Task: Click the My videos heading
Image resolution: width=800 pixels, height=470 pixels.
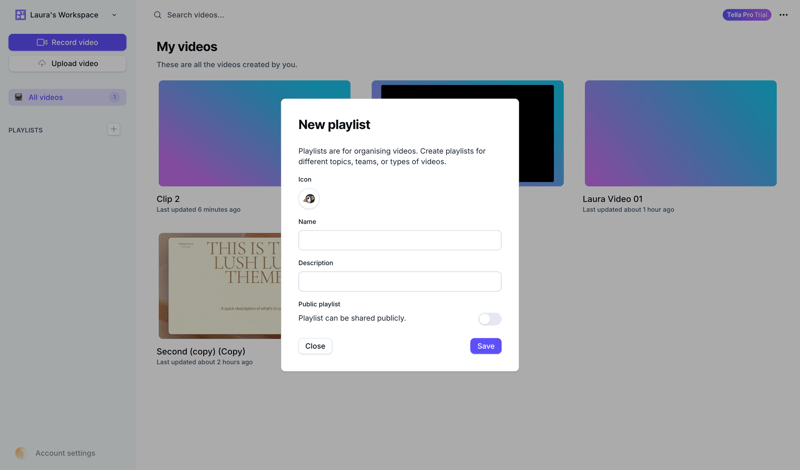Action: click(x=187, y=46)
